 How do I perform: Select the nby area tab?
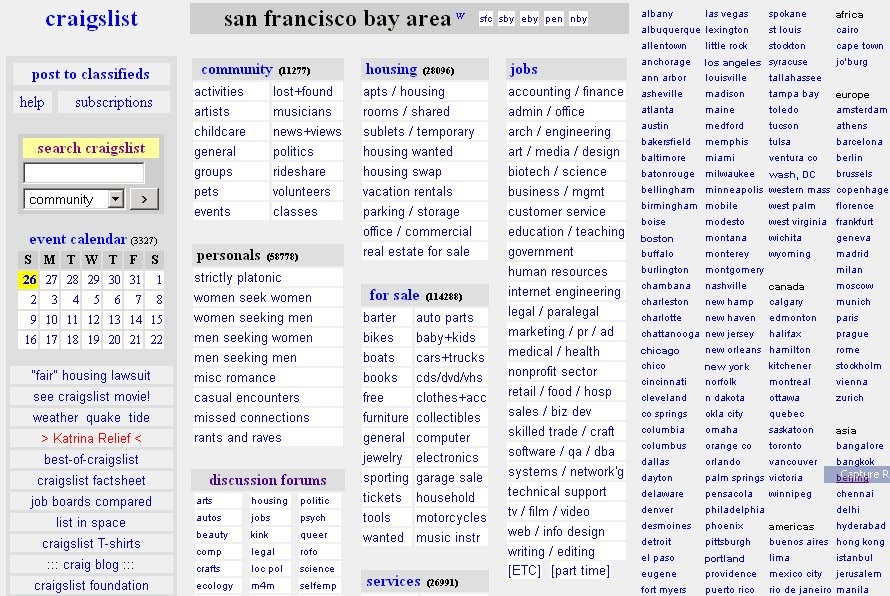point(578,19)
